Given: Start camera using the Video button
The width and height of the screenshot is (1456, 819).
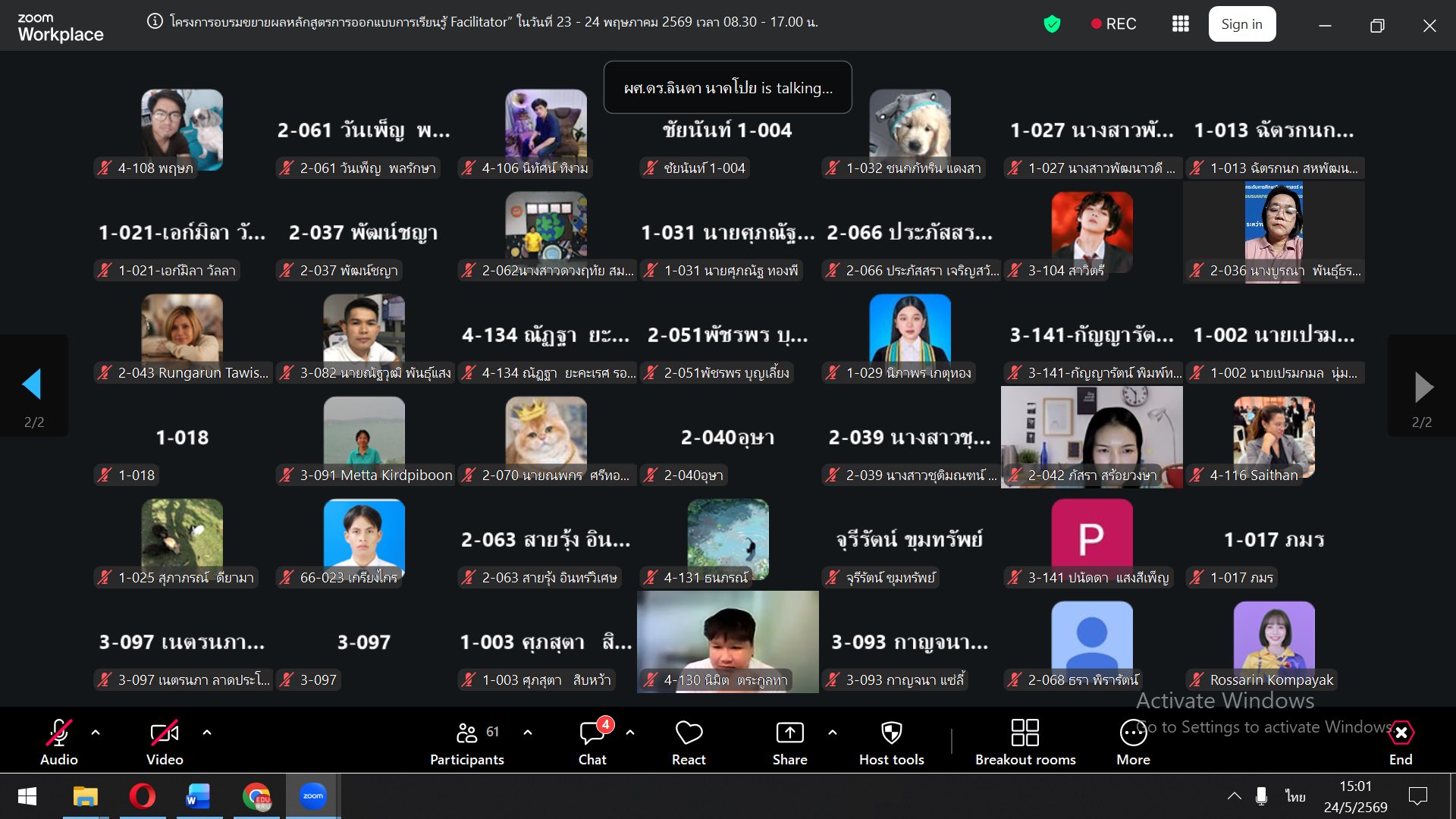Looking at the screenshot, I should [x=165, y=742].
